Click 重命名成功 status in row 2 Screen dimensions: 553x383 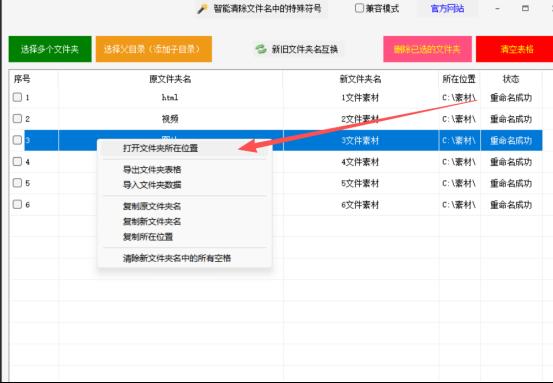[511, 119]
